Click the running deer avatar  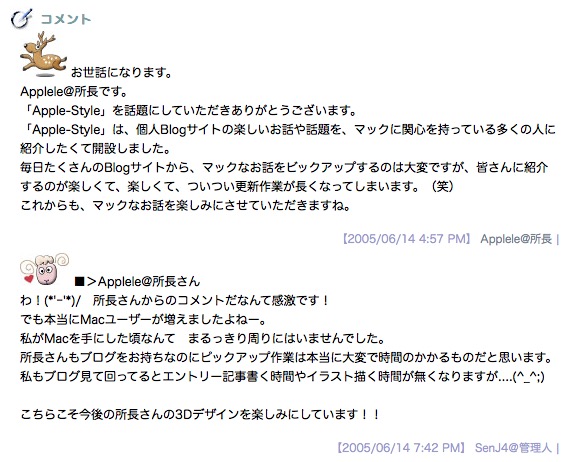(43, 54)
